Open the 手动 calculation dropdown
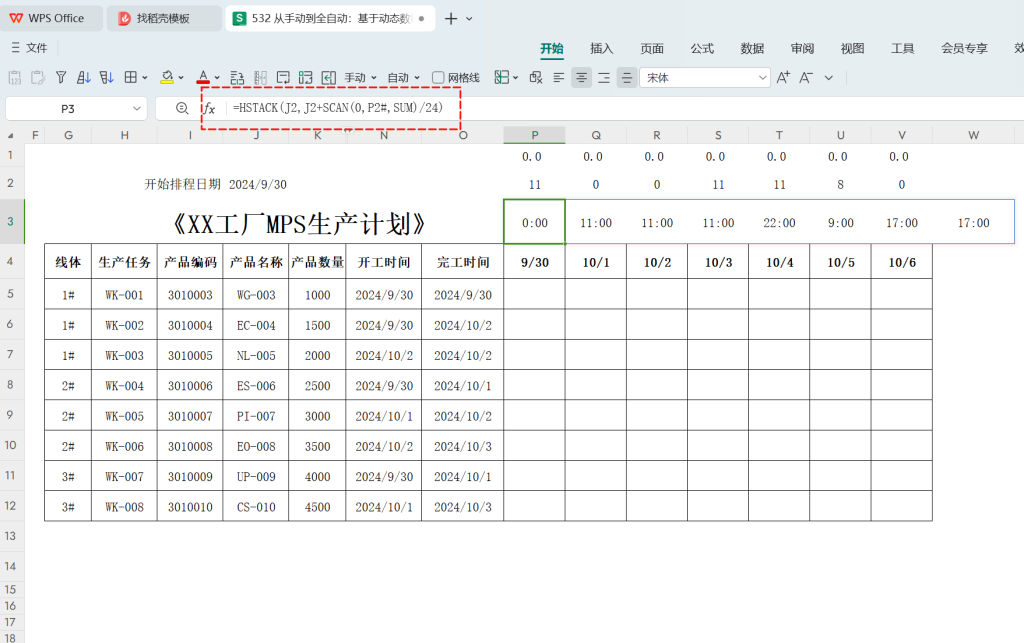The height and width of the screenshot is (643, 1024). click(360, 78)
